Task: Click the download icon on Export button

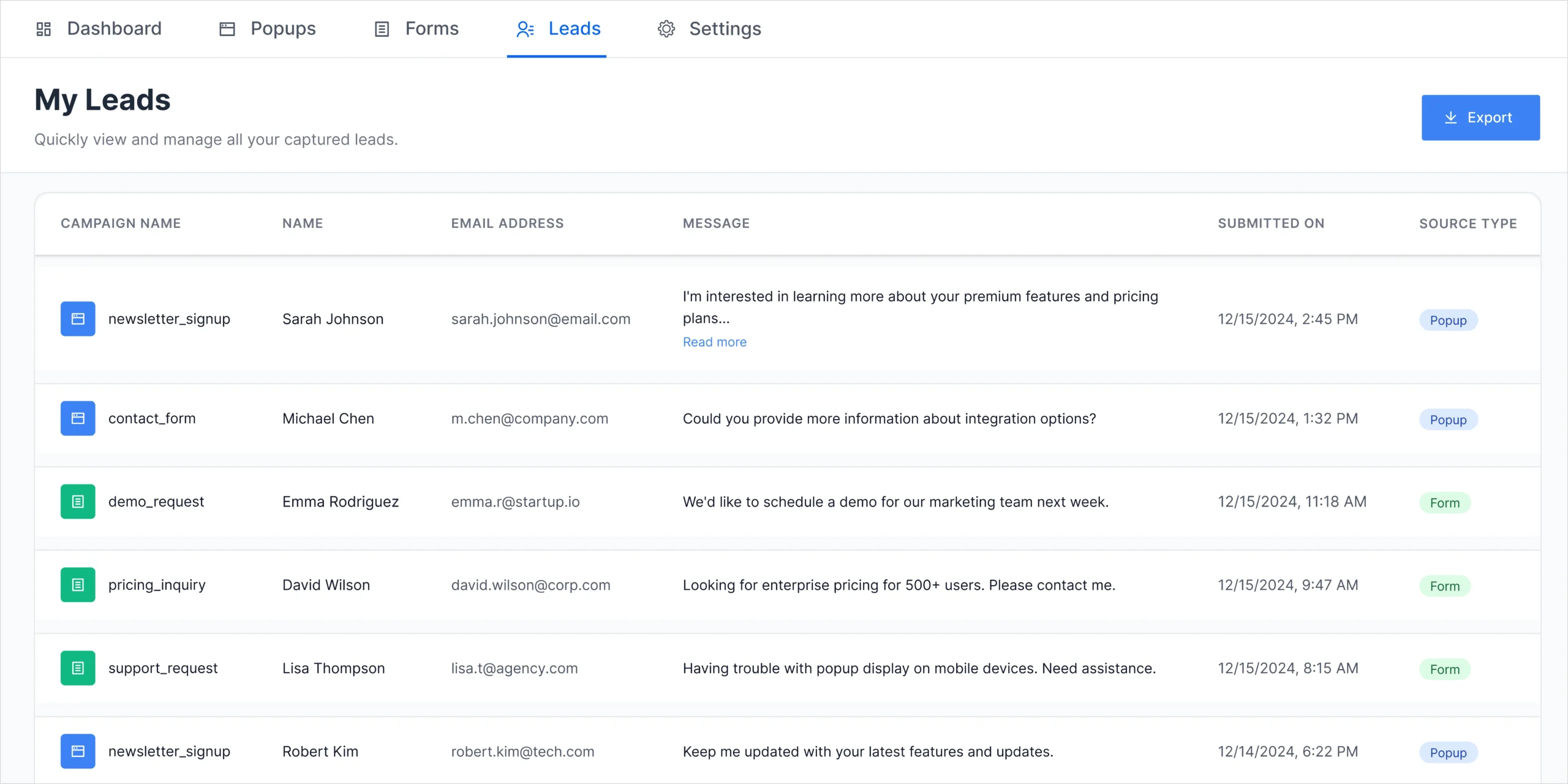Action: (x=1450, y=118)
